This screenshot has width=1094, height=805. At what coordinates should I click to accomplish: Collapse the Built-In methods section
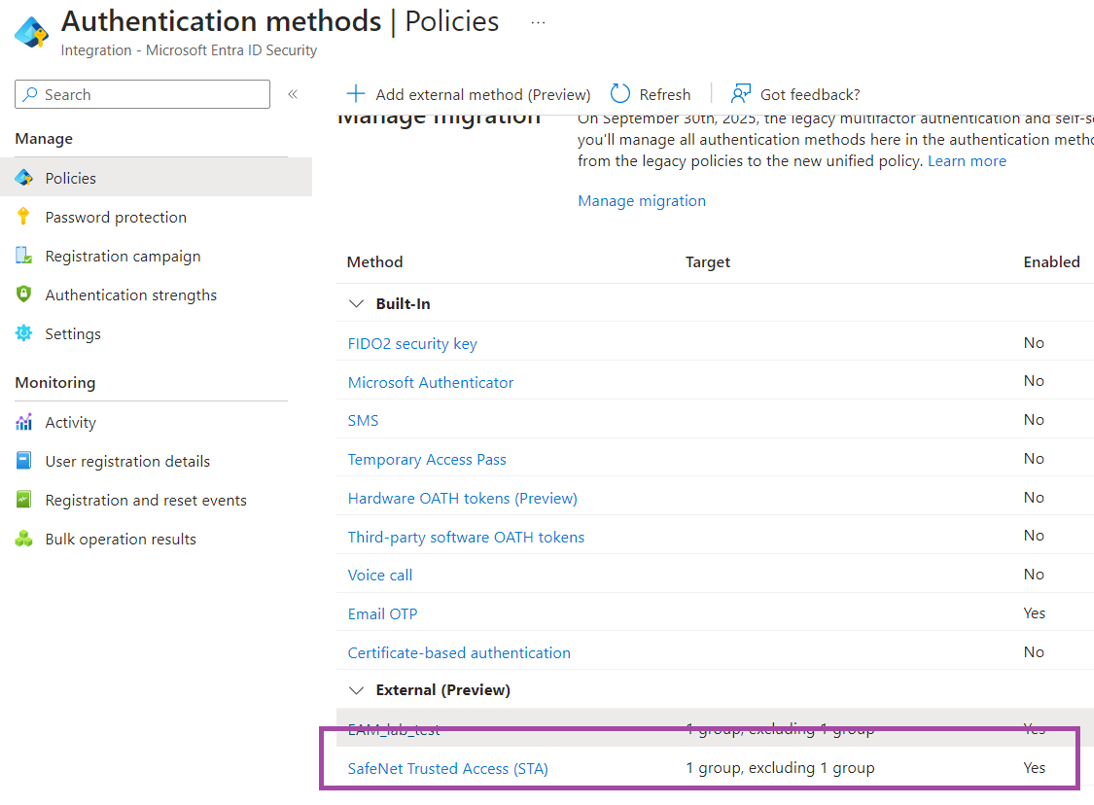click(355, 304)
